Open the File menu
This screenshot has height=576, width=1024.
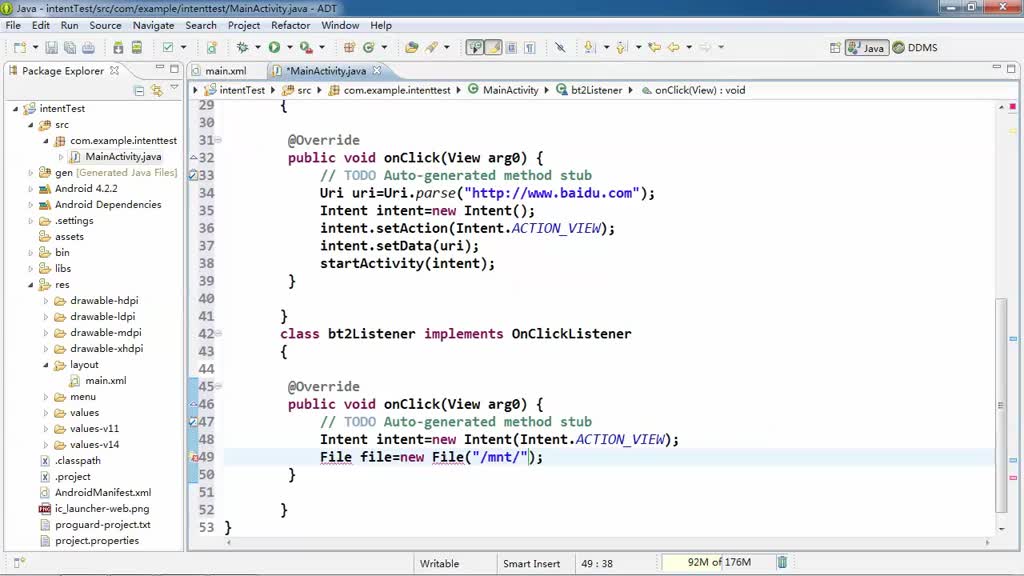13,25
